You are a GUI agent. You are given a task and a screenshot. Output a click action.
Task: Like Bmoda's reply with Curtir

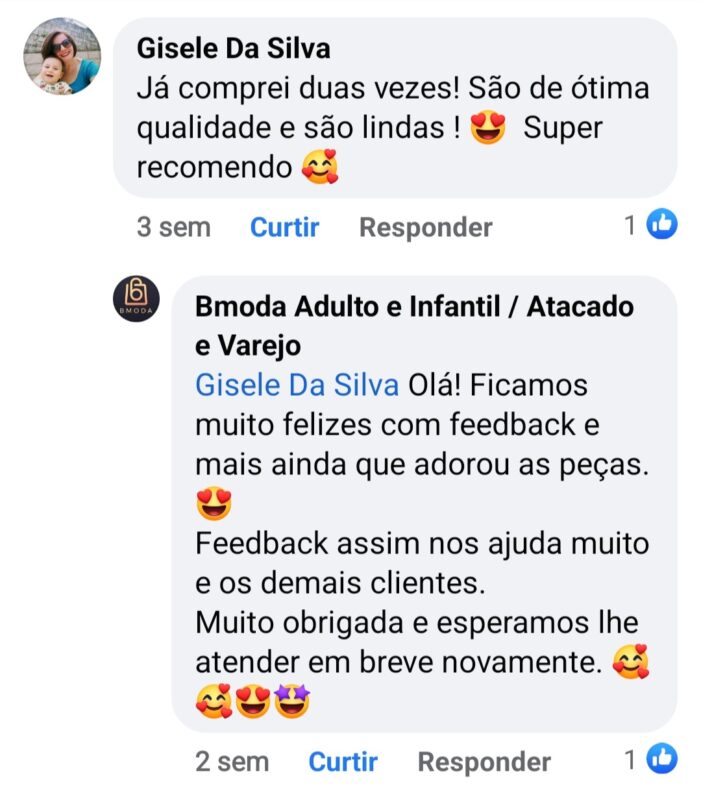[x=343, y=762]
